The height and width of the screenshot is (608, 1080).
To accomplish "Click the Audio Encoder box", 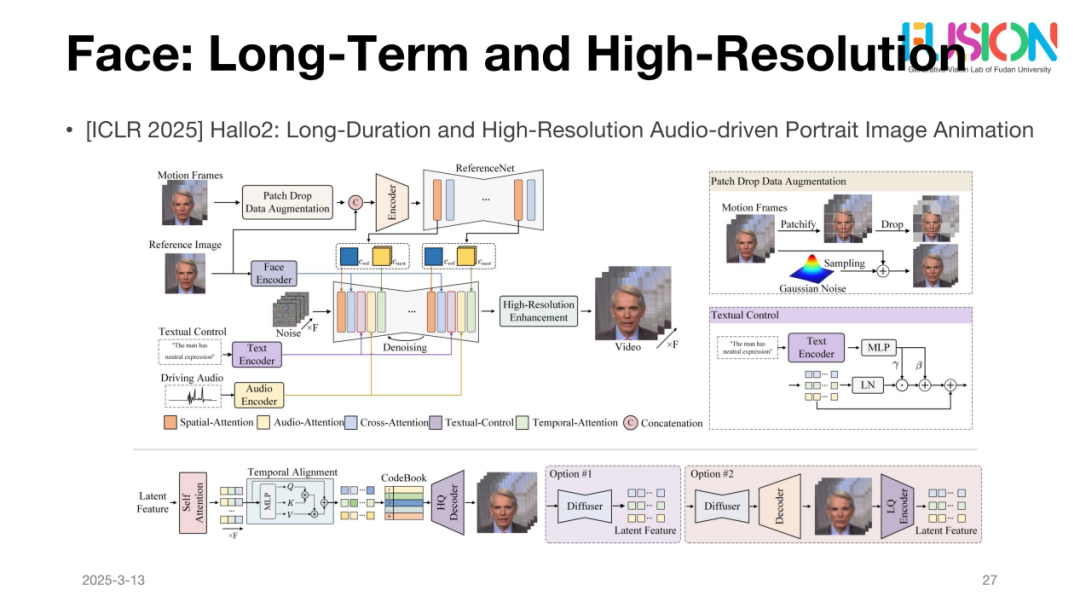I will pos(258,395).
